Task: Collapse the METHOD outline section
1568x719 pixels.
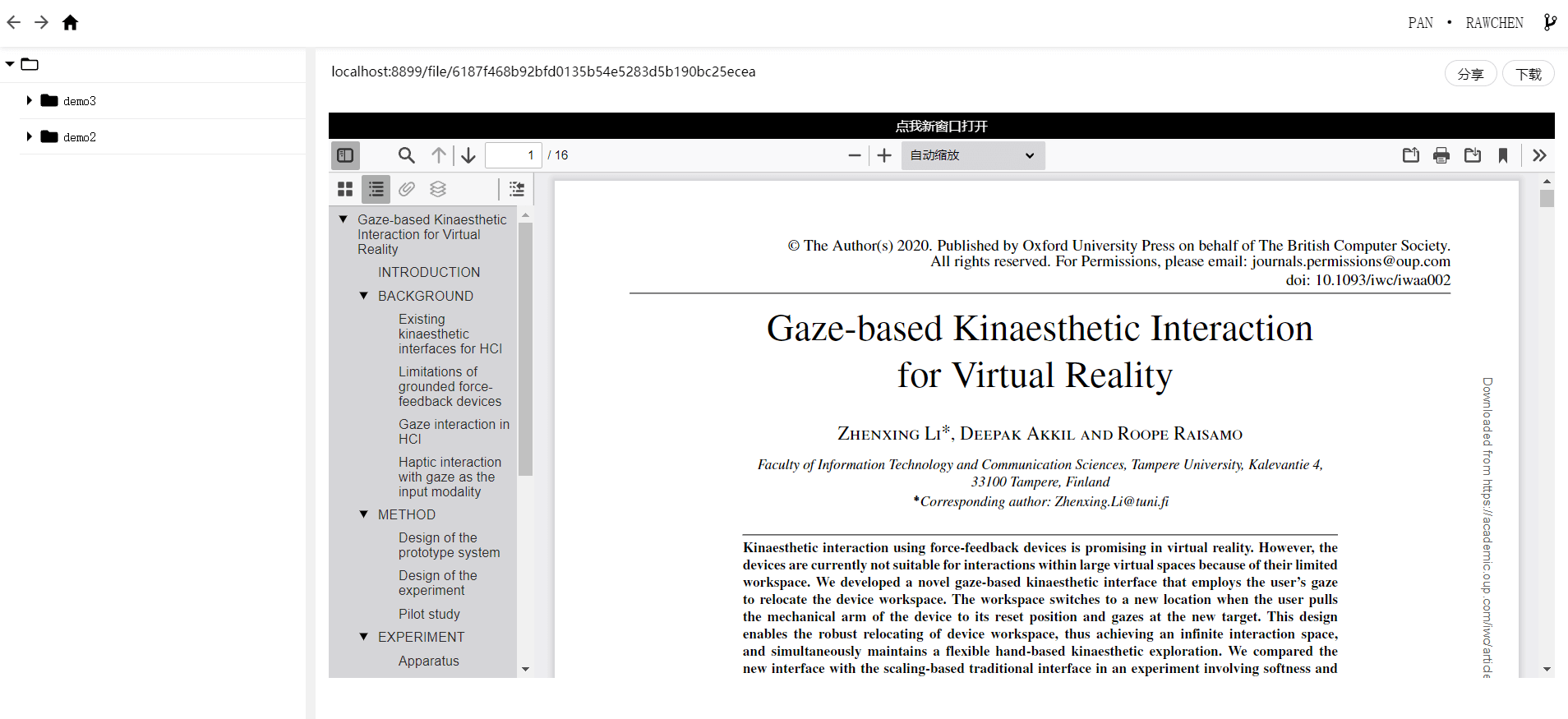Action: [364, 514]
